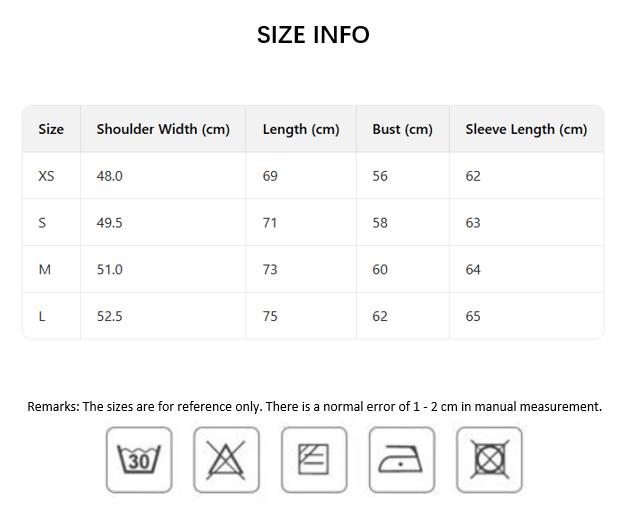Image resolution: width=625 pixels, height=506 pixels.
Task: Click the SIZE INFO heading
Action: 313,35
